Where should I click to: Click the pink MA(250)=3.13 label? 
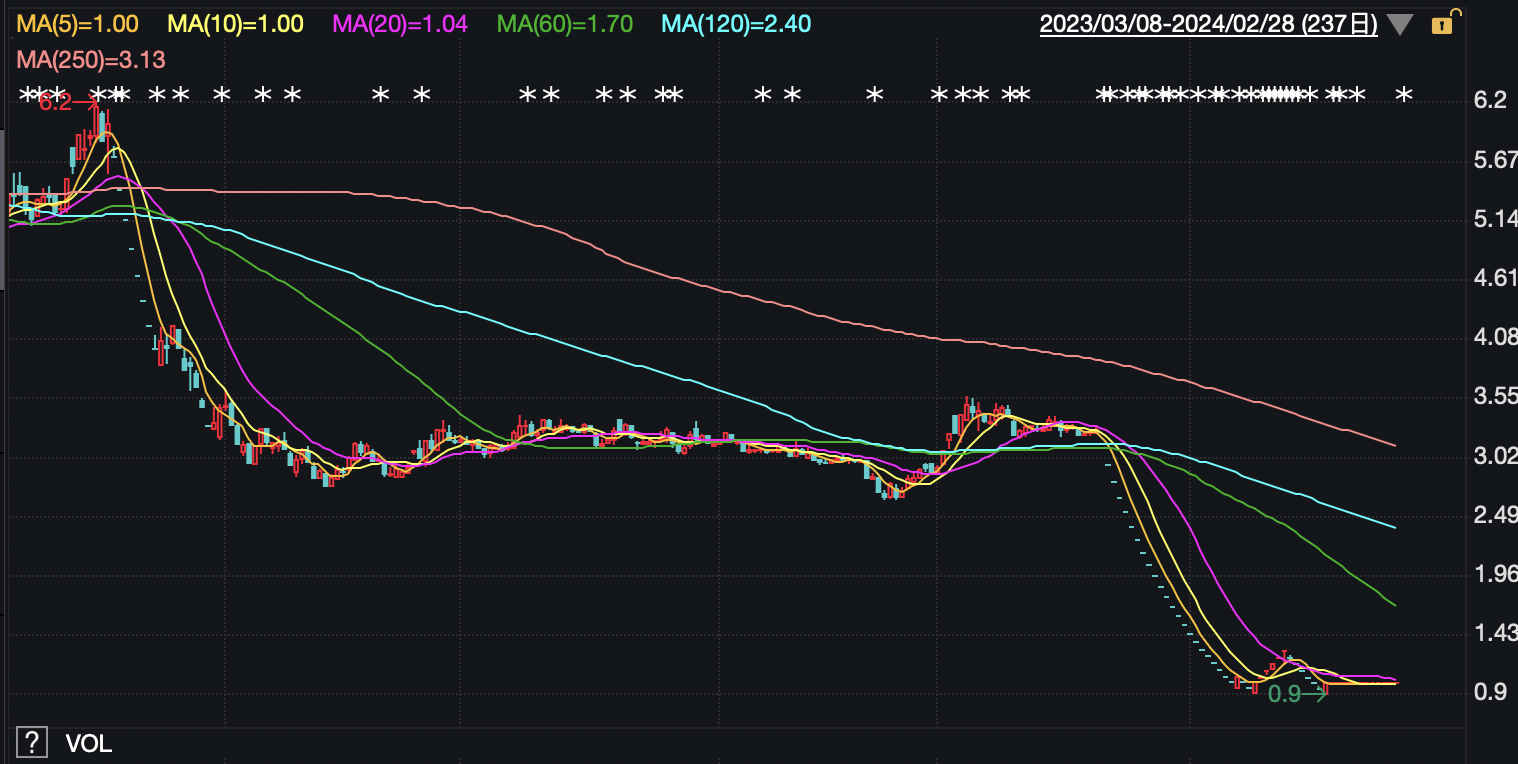[x=90, y=60]
